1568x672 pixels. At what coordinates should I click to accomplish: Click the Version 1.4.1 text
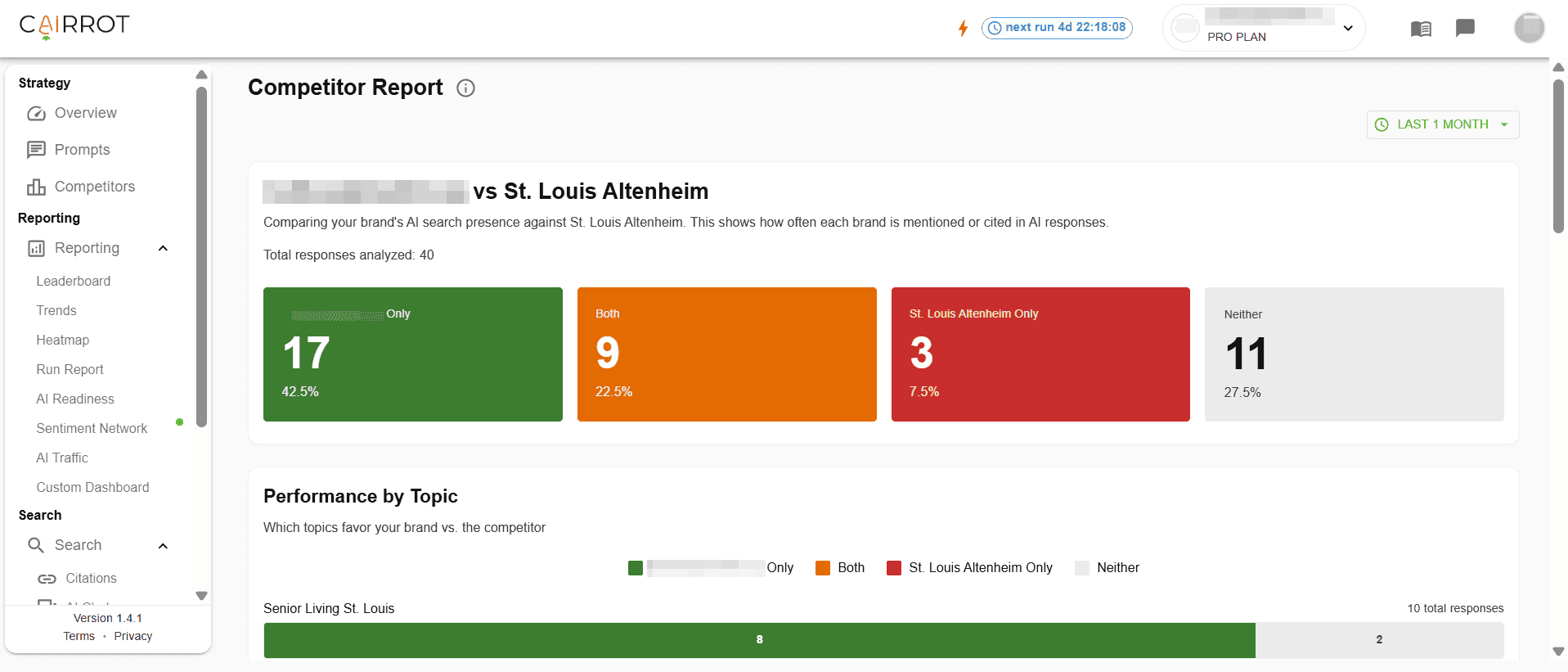click(108, 618)
